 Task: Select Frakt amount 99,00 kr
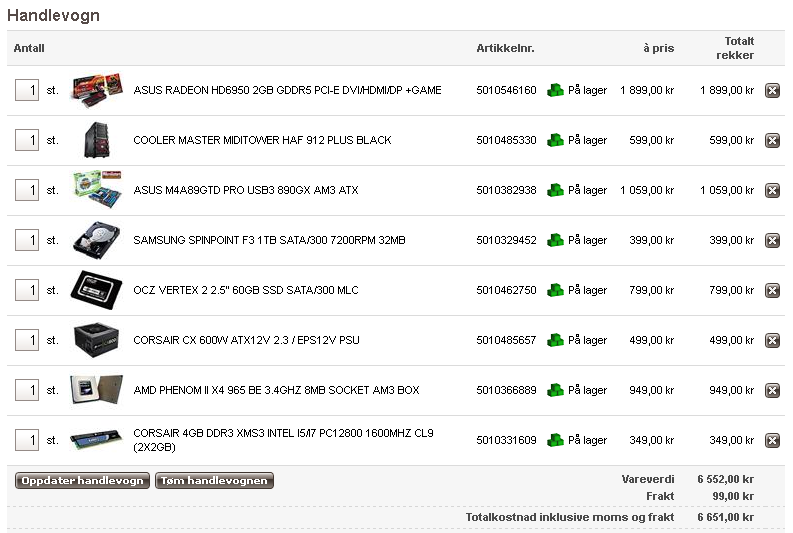pos(733,496)
